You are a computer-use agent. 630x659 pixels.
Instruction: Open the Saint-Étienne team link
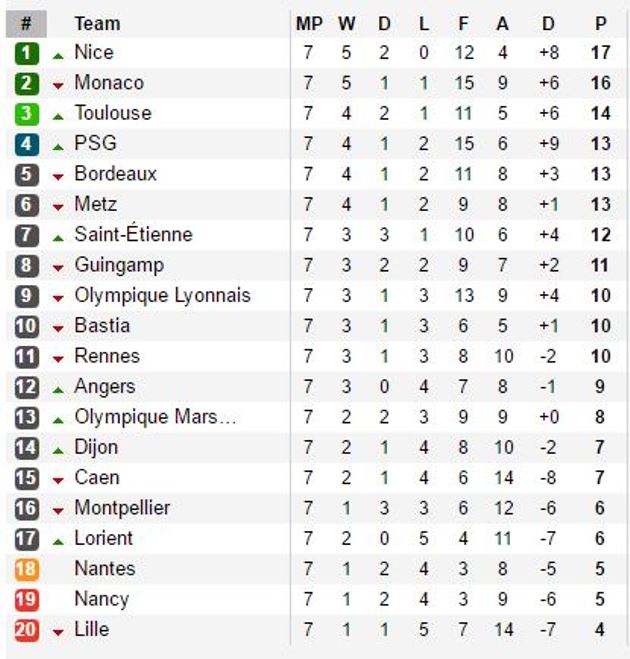coord(134,233)
